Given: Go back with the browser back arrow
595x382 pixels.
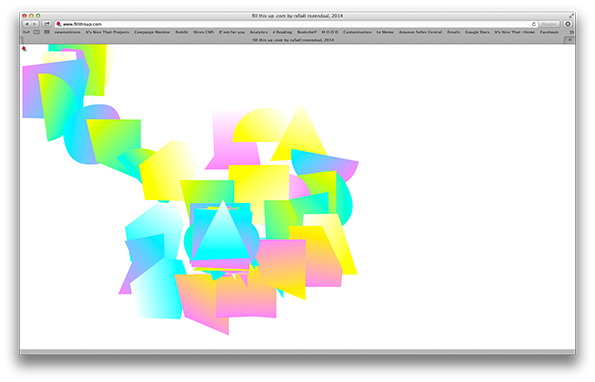Looking at the screenshot, I should [x=27, y=24].
